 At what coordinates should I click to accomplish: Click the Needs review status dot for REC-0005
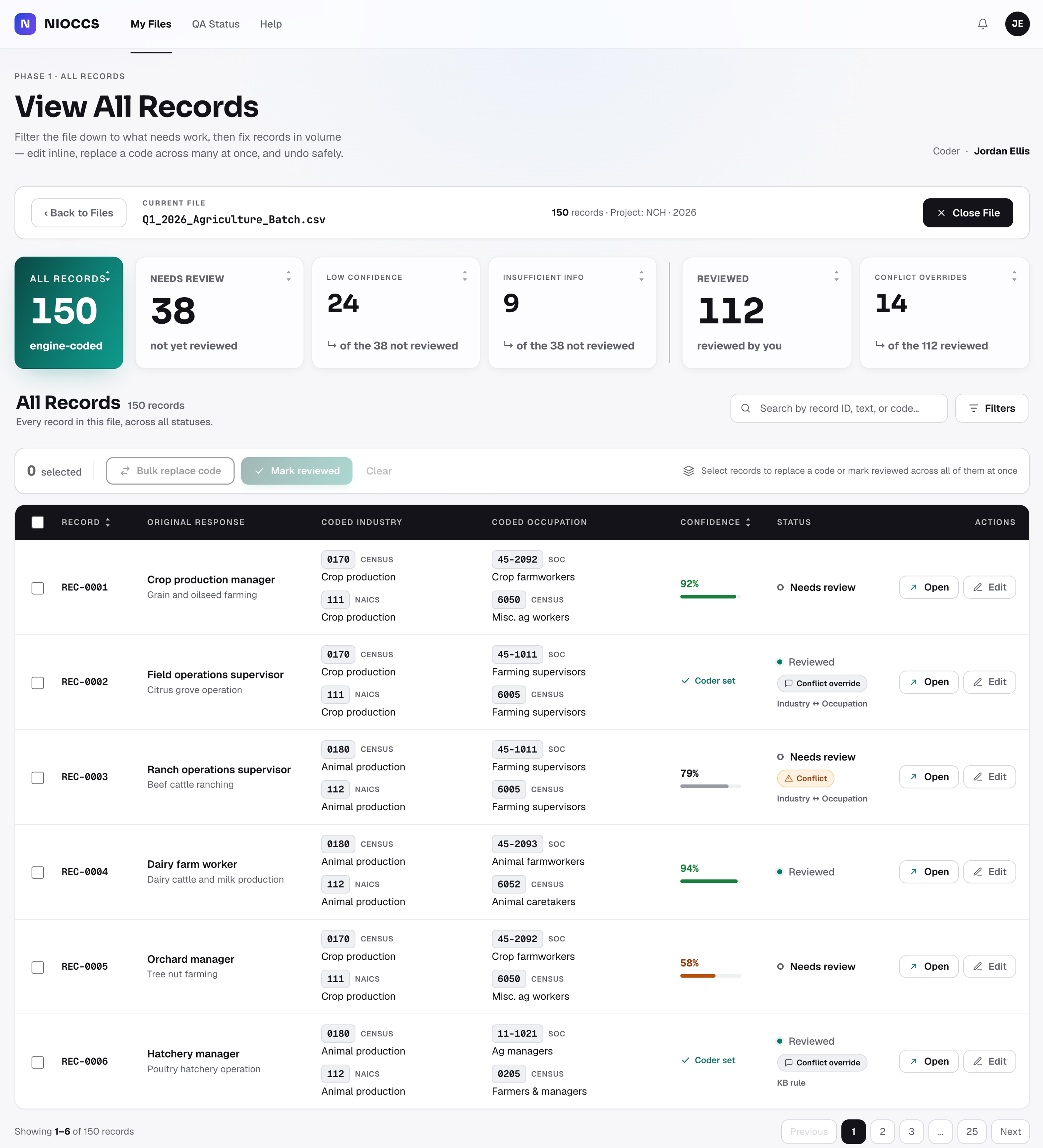780,966
